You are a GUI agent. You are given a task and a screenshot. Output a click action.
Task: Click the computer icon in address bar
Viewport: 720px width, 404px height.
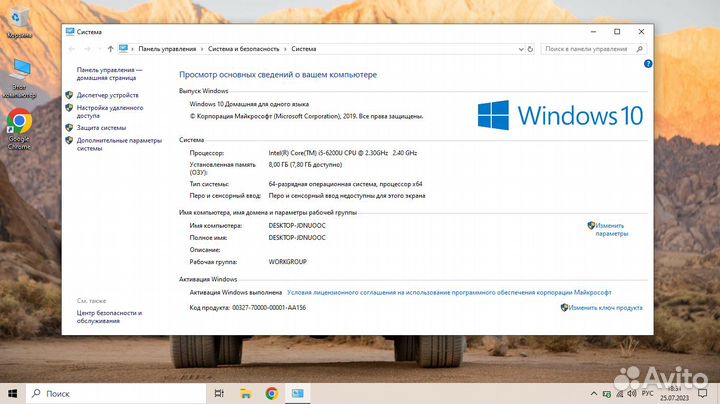pyautogui.click(x=123, y=49)
